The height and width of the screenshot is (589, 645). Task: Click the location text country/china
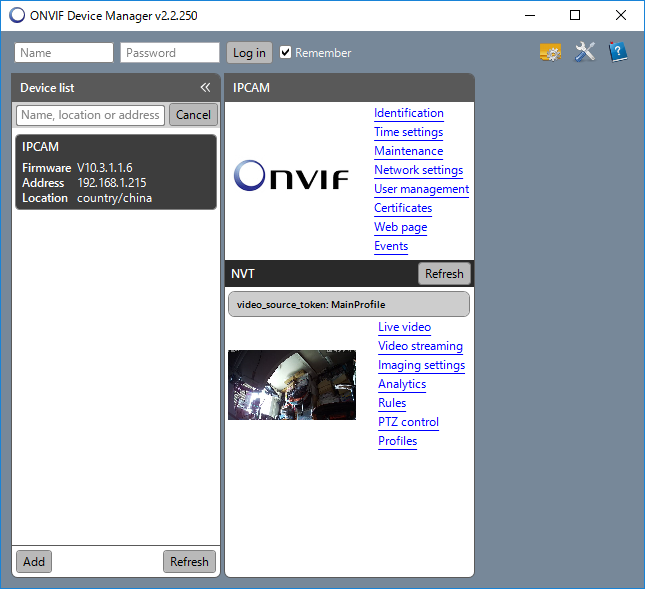114,198
